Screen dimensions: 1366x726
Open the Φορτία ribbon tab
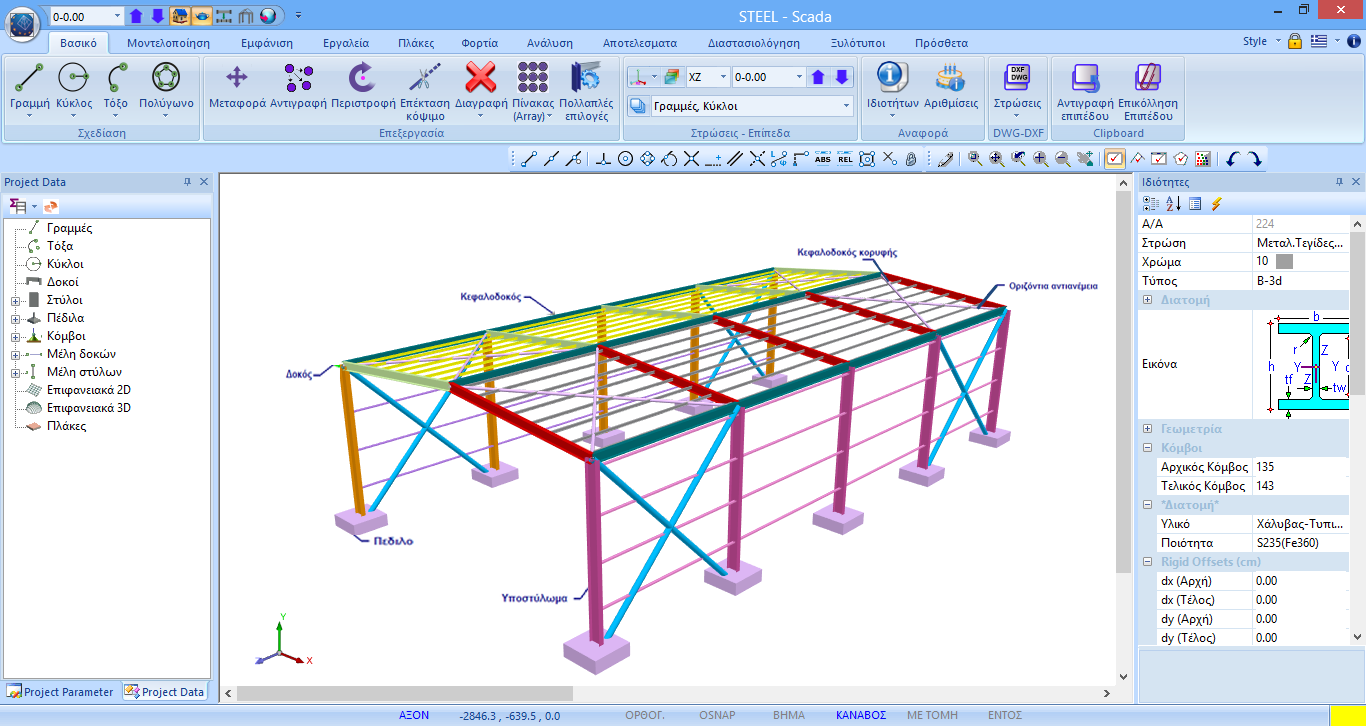(480, 43)
